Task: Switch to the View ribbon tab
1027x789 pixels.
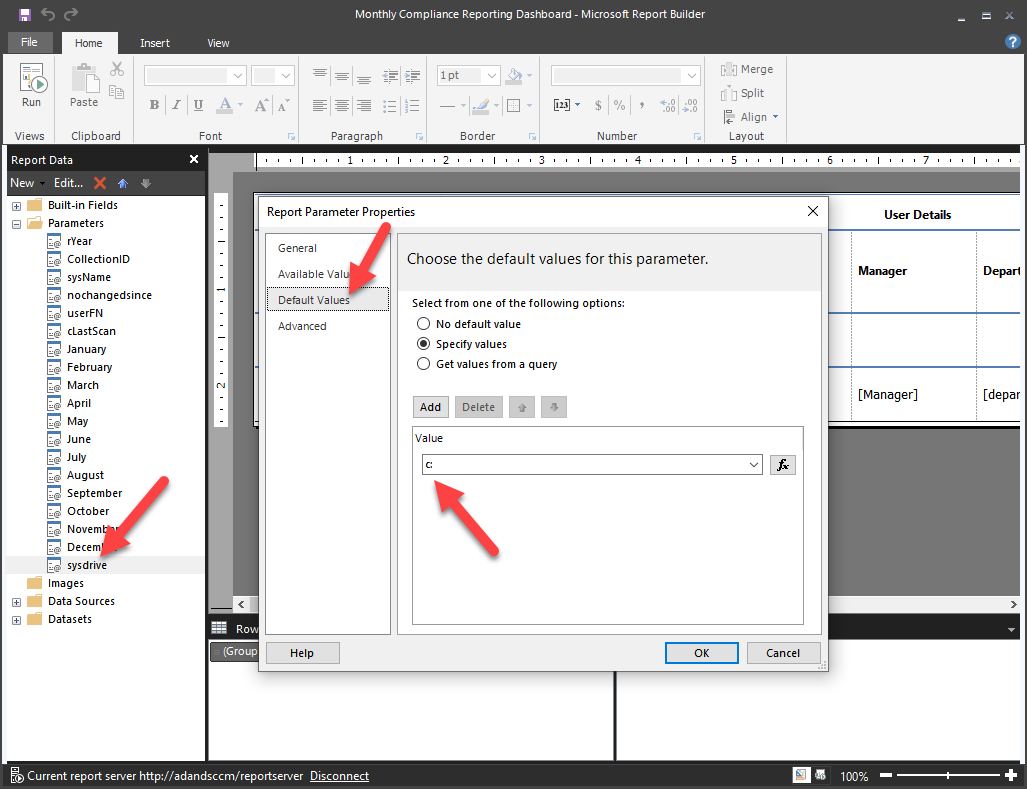Action: click(218, 43)
